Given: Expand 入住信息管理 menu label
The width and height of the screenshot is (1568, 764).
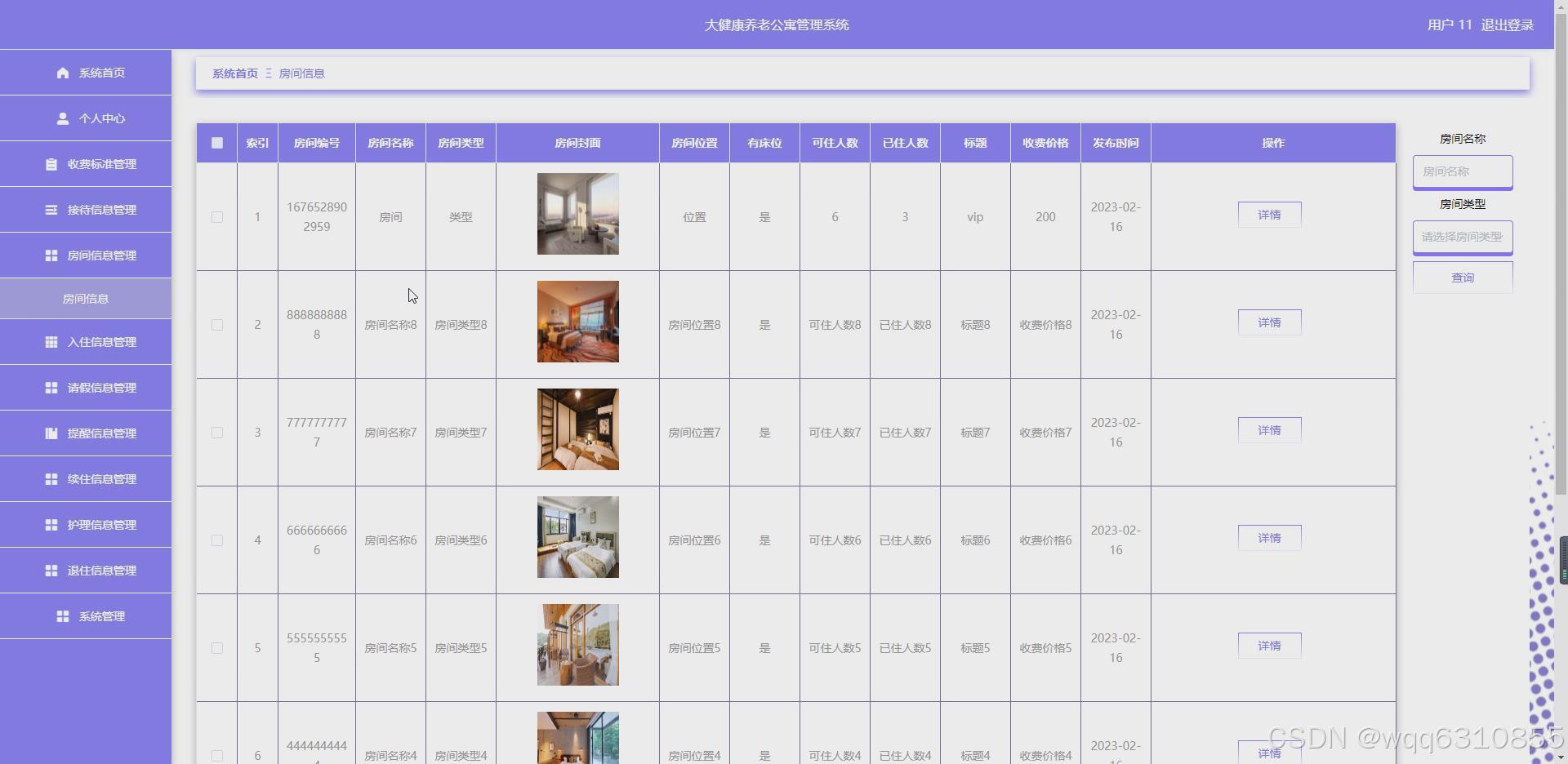Looking at the screenshot, I should coord(102,342).
